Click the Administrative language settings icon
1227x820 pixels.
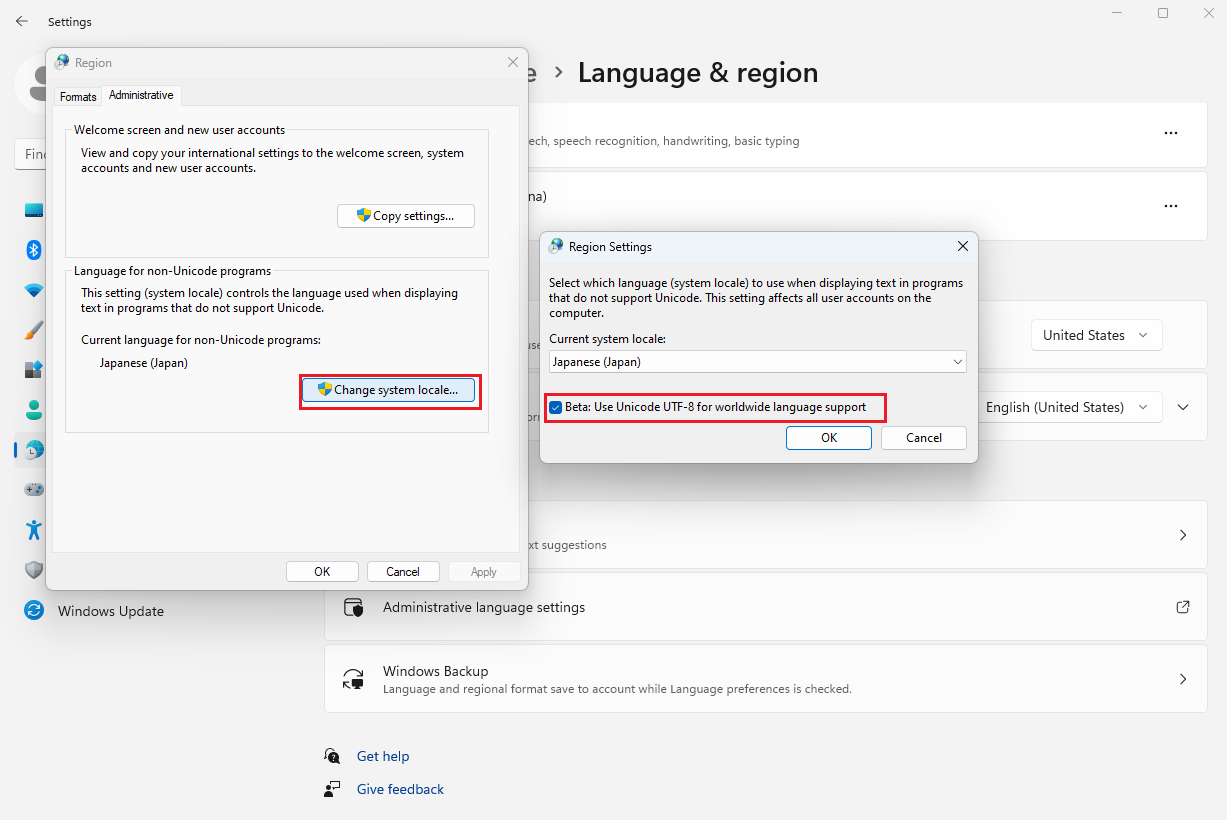pos(353,607)
